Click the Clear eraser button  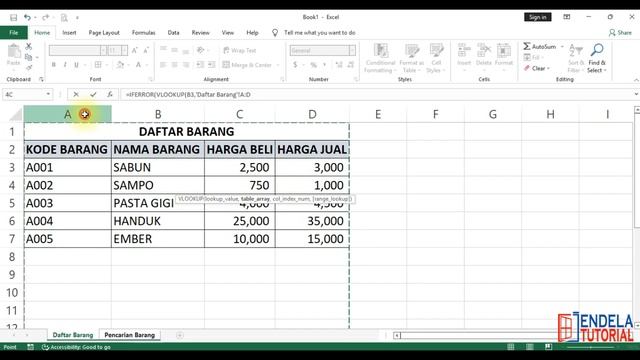coord(537,68)
